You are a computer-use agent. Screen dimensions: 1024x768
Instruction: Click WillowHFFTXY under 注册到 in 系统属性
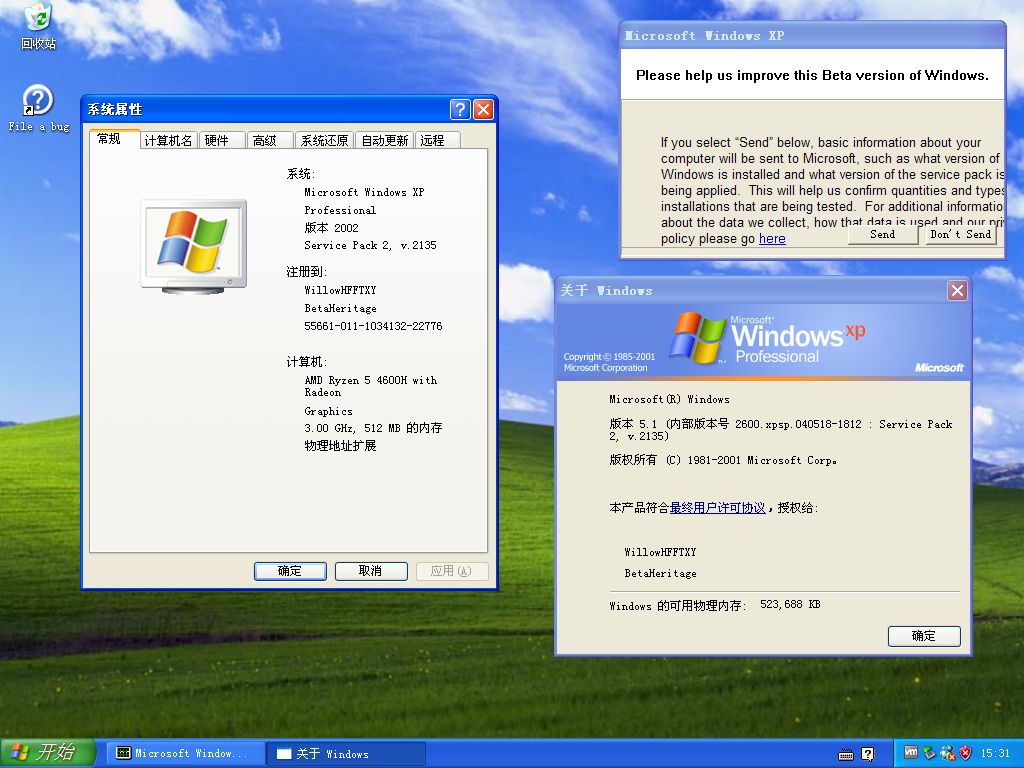[x=340, y=291]
